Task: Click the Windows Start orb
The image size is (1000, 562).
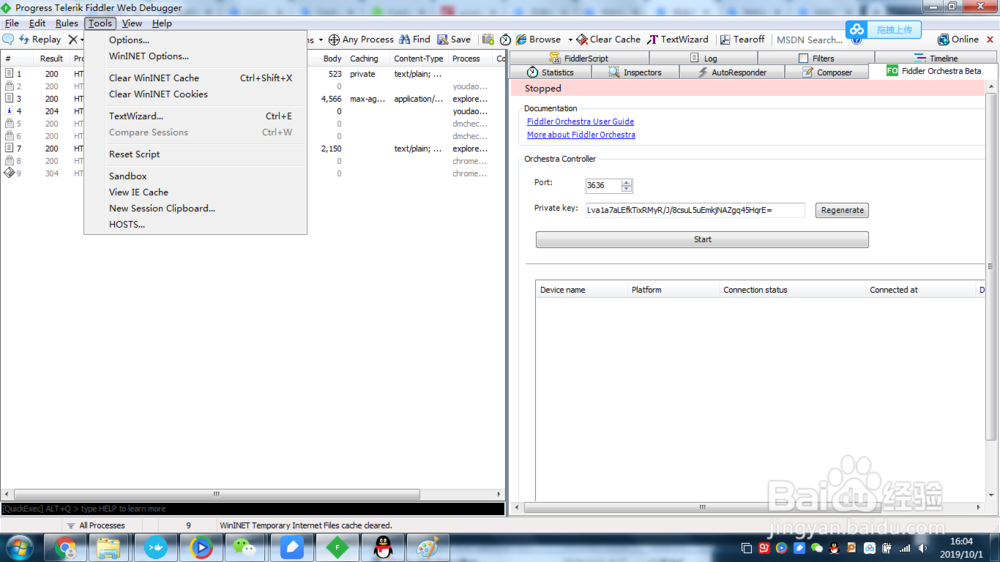Action: pyautogui.click(x=20, y=548)
